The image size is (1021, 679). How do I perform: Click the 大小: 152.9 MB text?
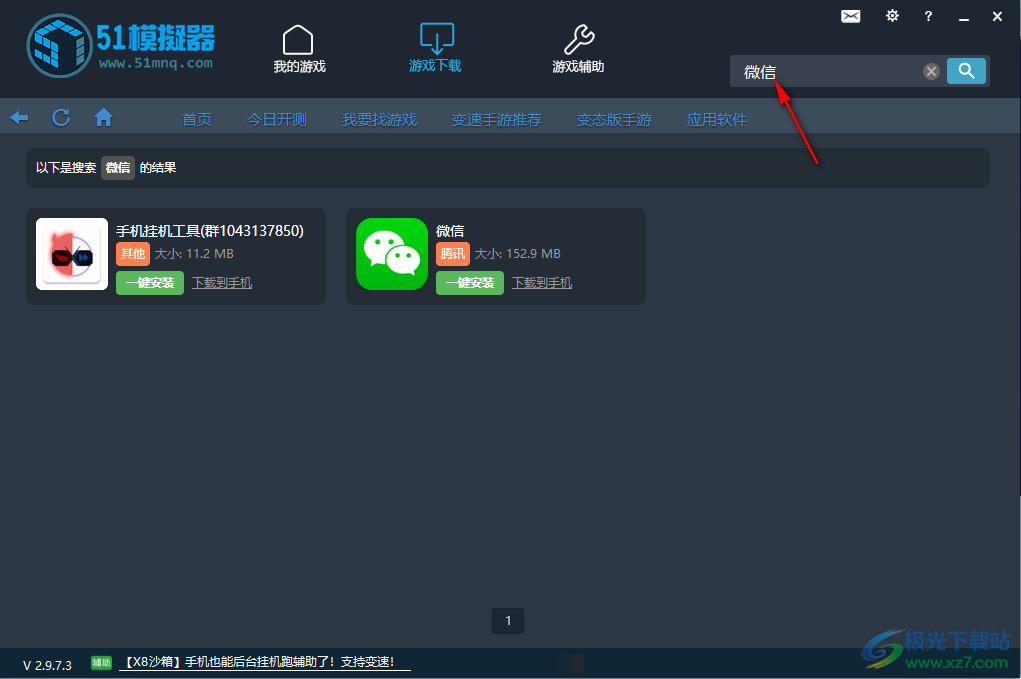(518, 254)
